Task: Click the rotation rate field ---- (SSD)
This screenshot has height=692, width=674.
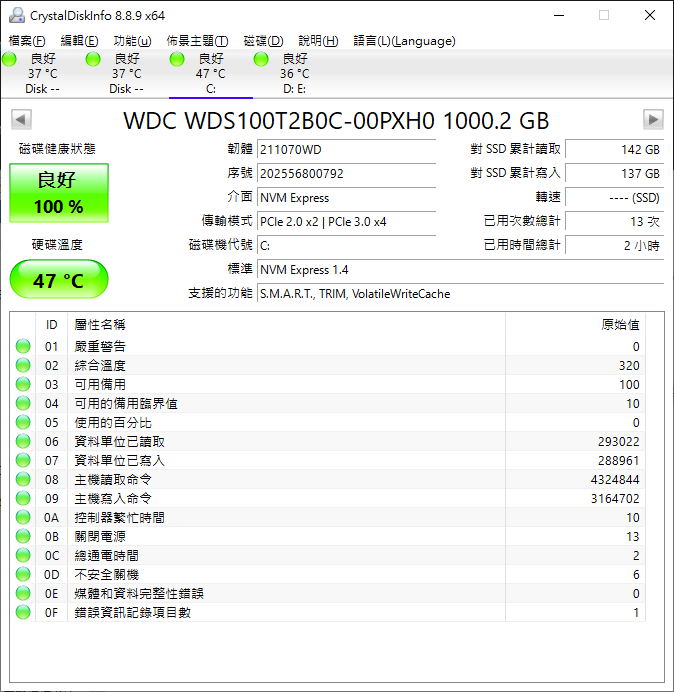Action: tap(614, 198)
